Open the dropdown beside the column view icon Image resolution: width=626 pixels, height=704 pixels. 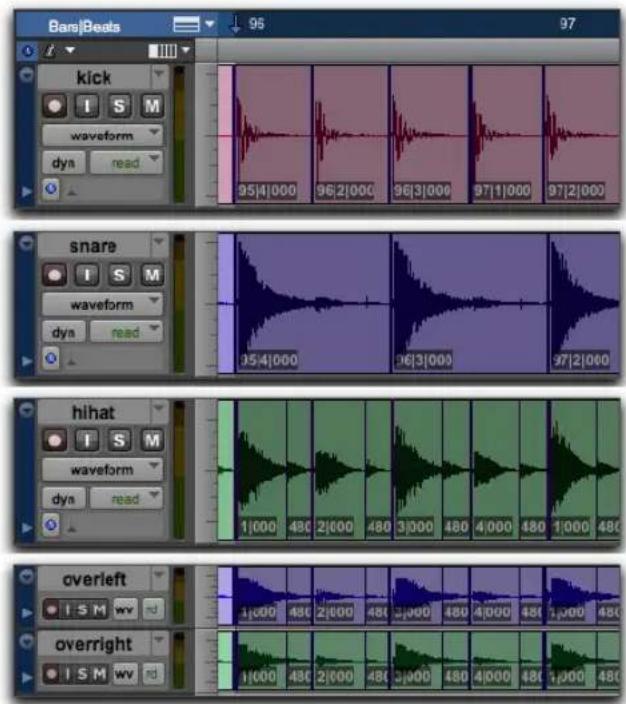click(x=186, y=50)
